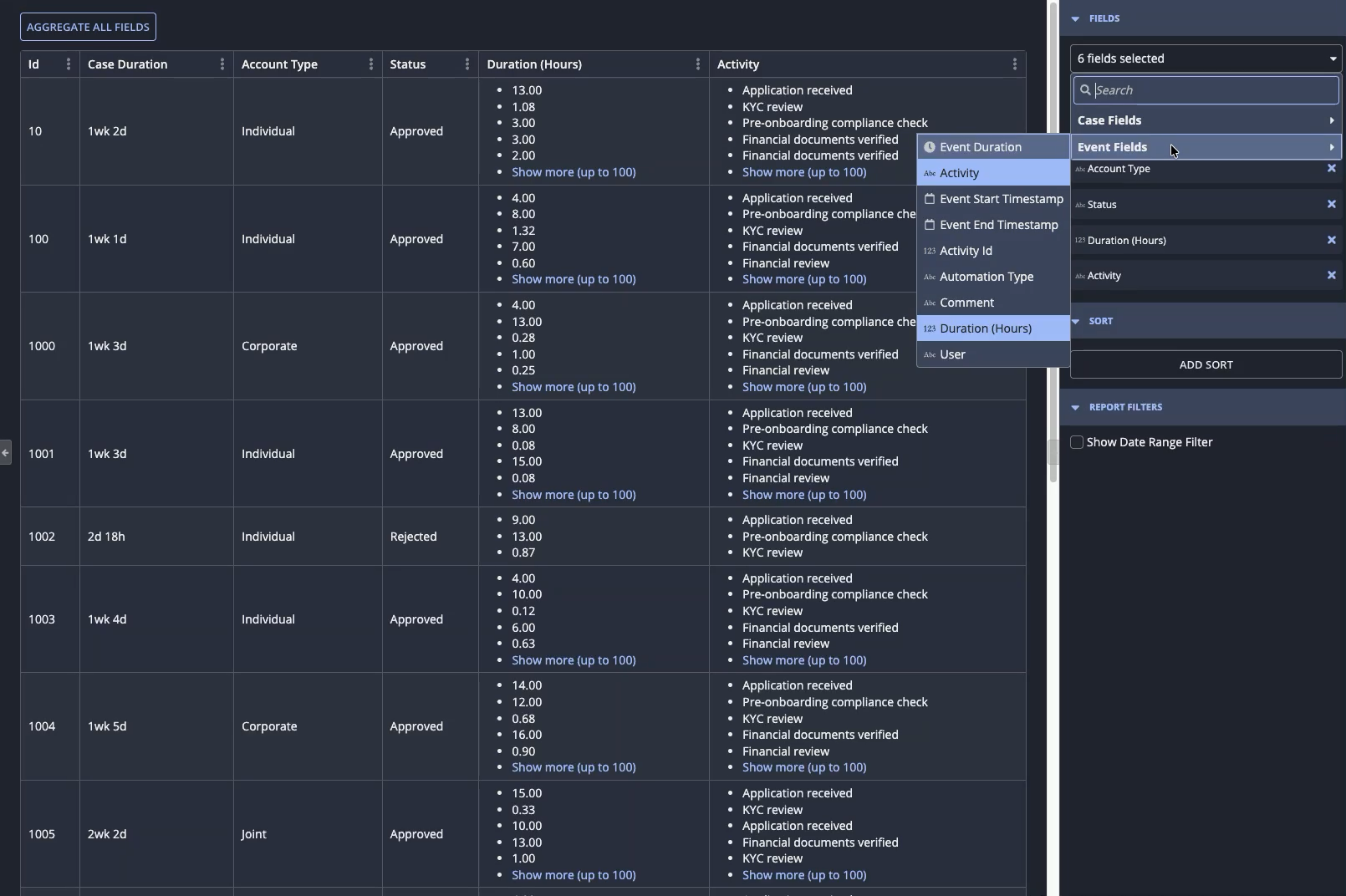Select the Activity Id field

tap(993, 251)
